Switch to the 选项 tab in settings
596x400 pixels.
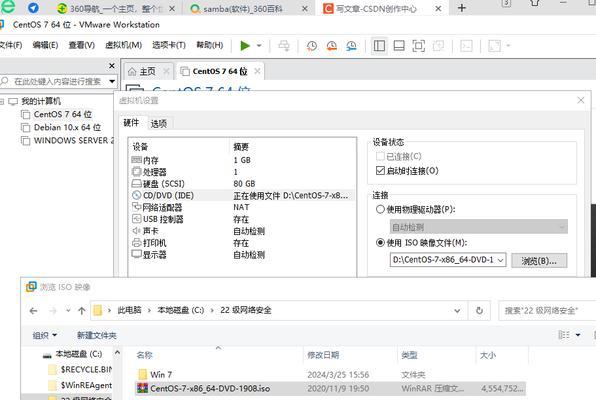click(159, 124)
